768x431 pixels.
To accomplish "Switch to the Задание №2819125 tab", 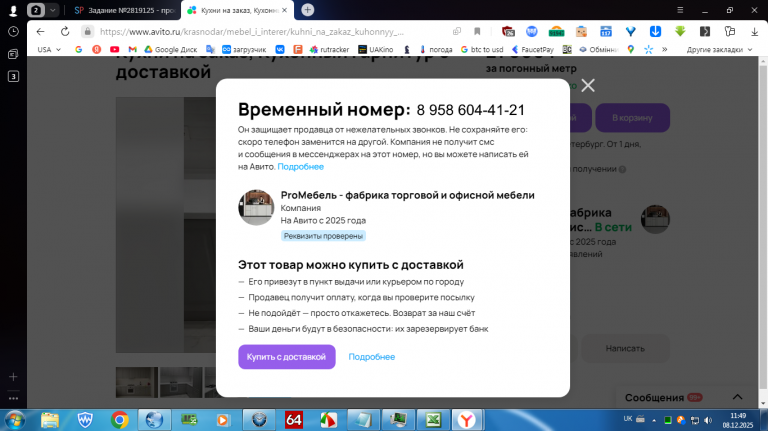I will (124, 10).
